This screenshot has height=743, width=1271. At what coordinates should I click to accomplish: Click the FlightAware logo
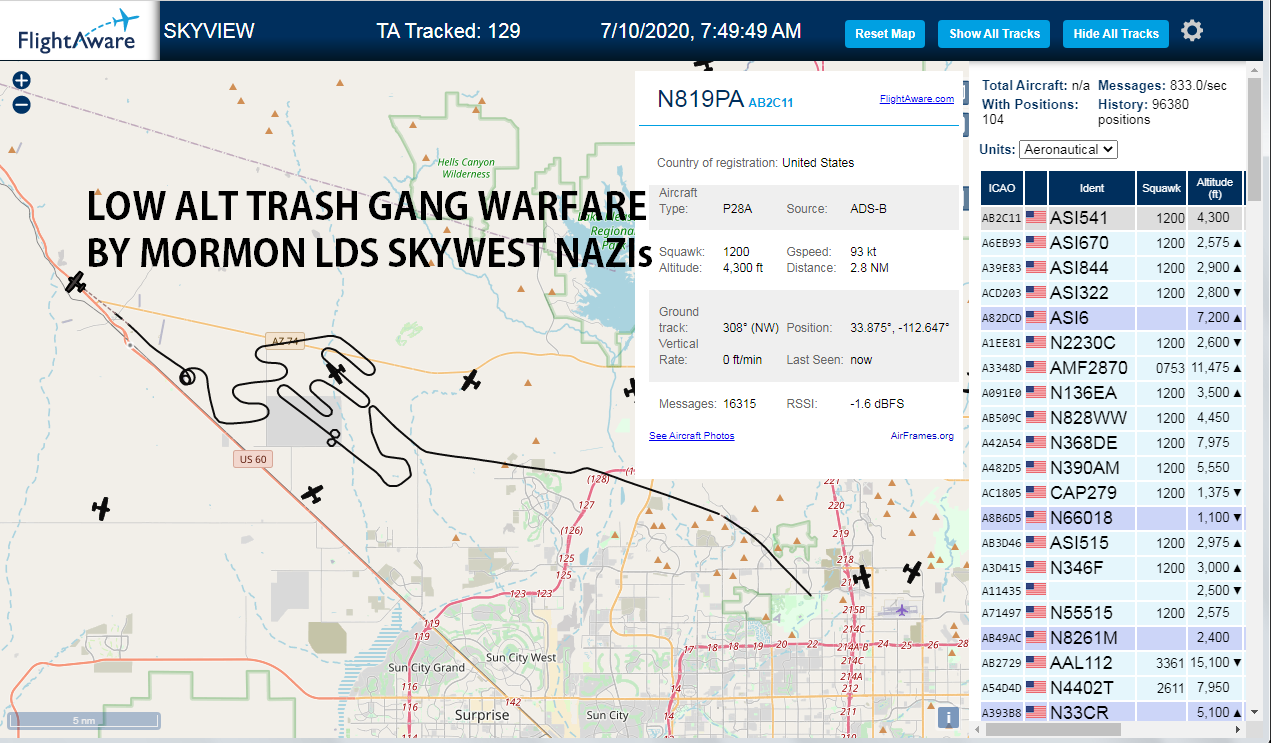pos(78,31)
